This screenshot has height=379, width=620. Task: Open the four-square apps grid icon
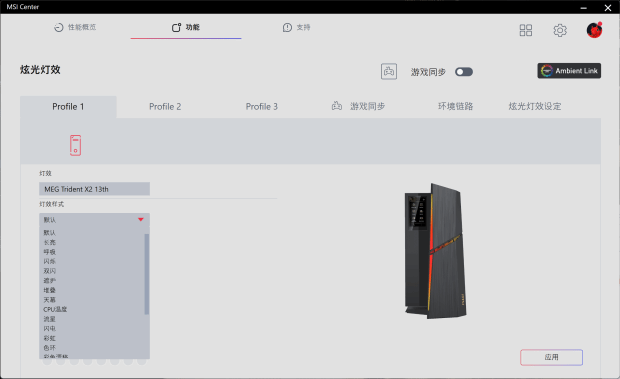[x=525, y=30]
